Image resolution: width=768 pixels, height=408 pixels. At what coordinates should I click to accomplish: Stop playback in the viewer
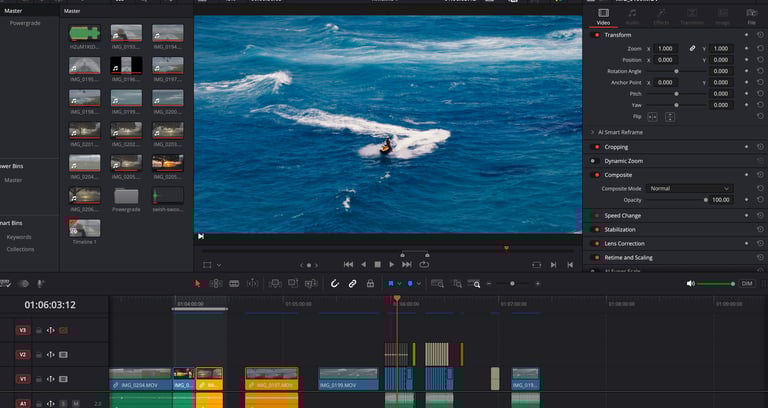[378, 264]
